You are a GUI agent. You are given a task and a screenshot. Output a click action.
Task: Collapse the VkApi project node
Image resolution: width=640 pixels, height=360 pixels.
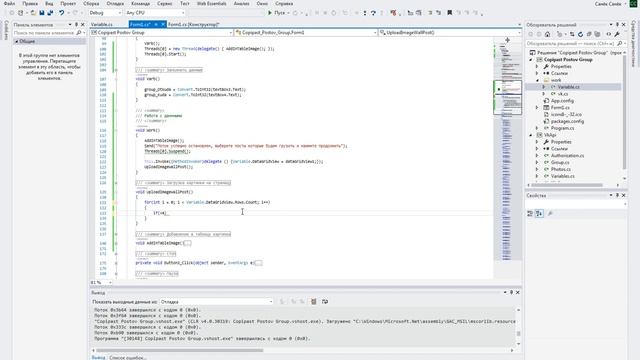(531, 135)
